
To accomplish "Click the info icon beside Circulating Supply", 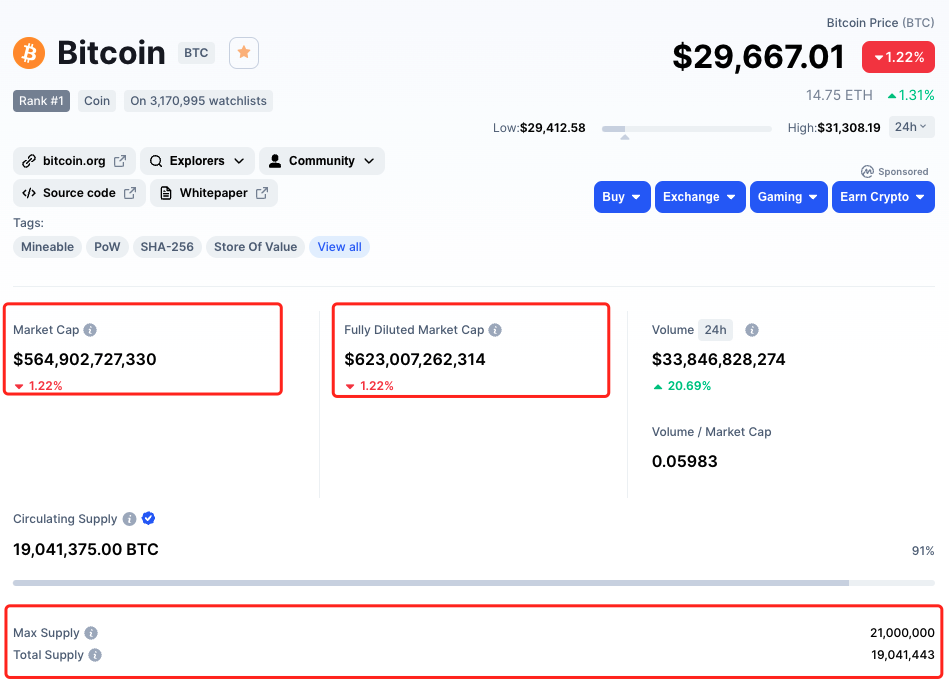I will click(x=130, y=519).
